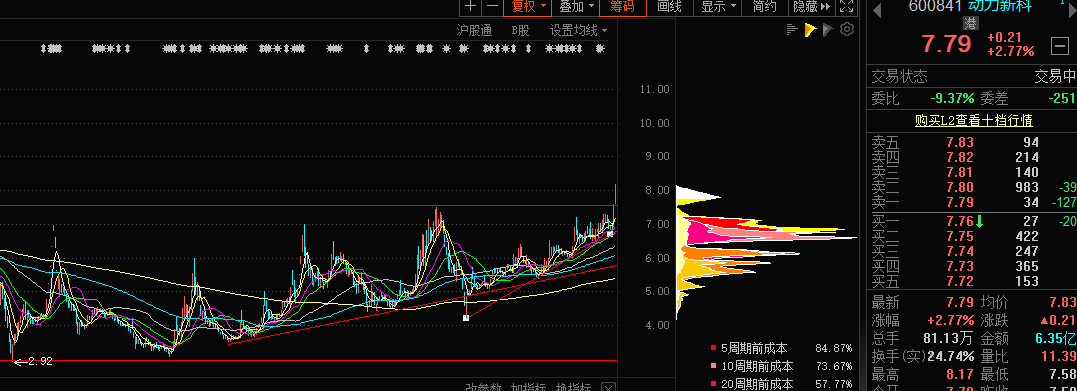This screenshot has height=391, width=1077.
Task: Go to previous stock arrow
Action: [877, 10]
